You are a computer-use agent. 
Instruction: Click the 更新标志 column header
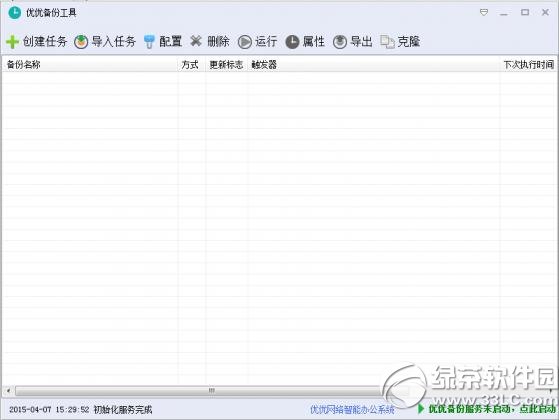[226, 65]
